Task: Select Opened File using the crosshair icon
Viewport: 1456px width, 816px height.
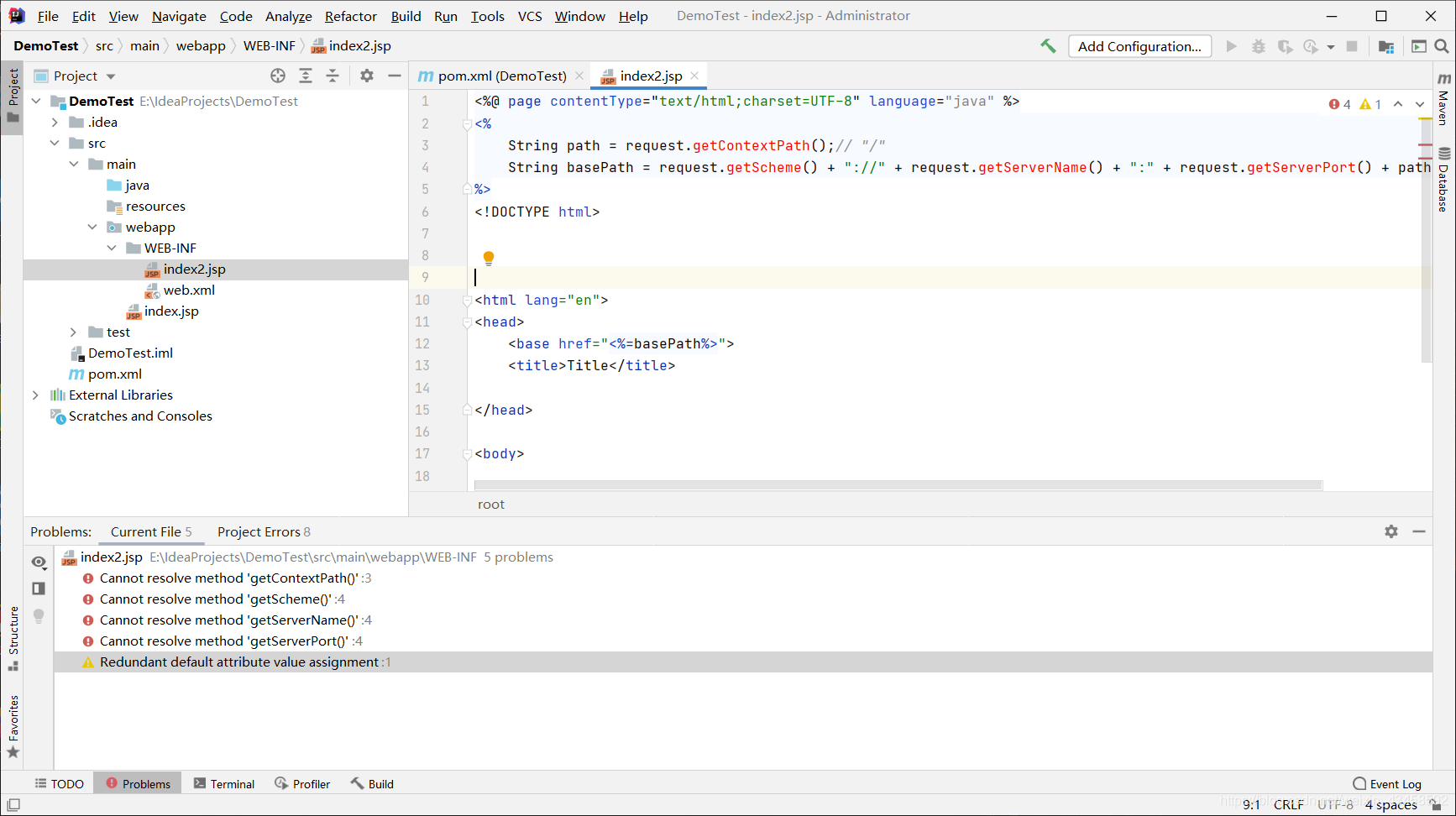Action: click(x=277, y=76)
